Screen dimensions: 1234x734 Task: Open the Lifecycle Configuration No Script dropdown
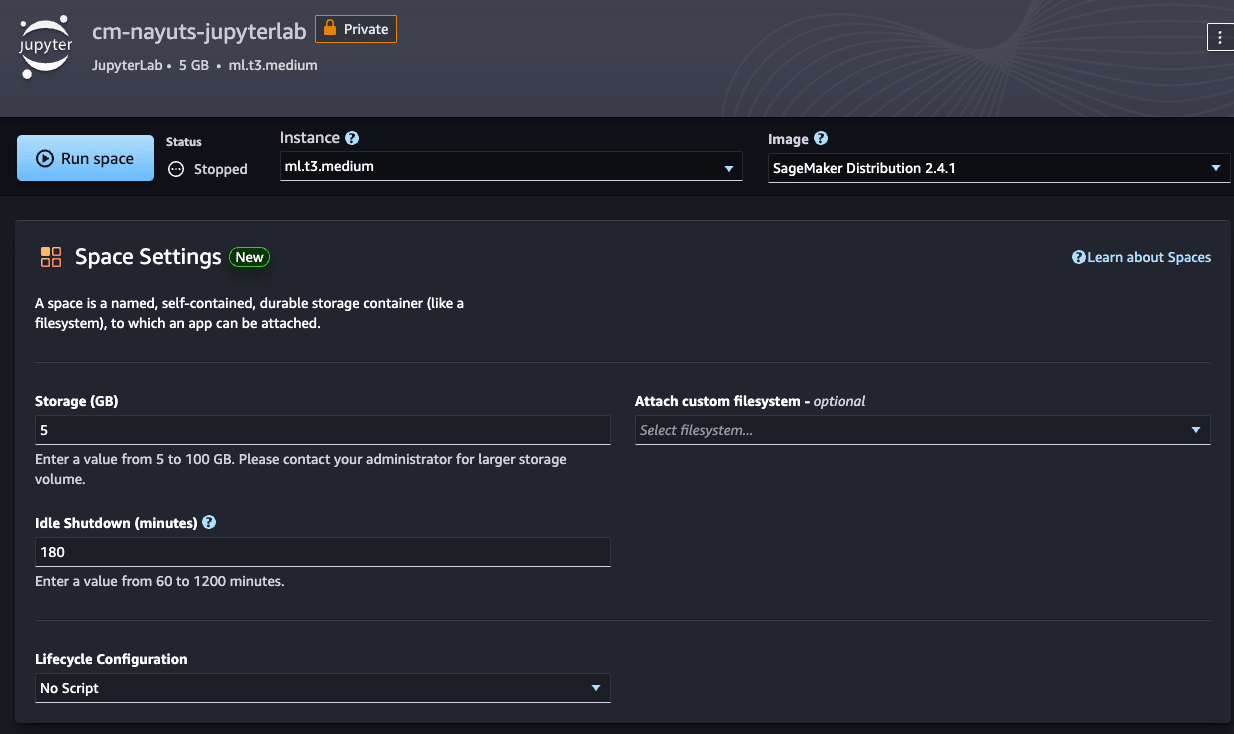coord(322,688)
